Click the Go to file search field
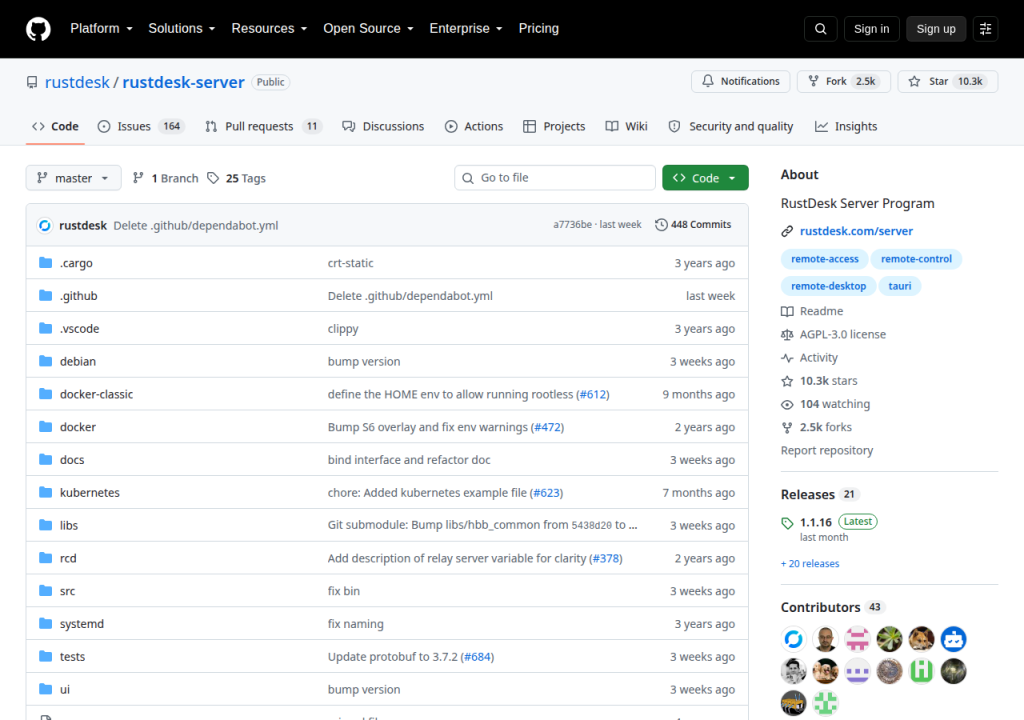This screenshot has width=1024, height=720. click(555, 178)
